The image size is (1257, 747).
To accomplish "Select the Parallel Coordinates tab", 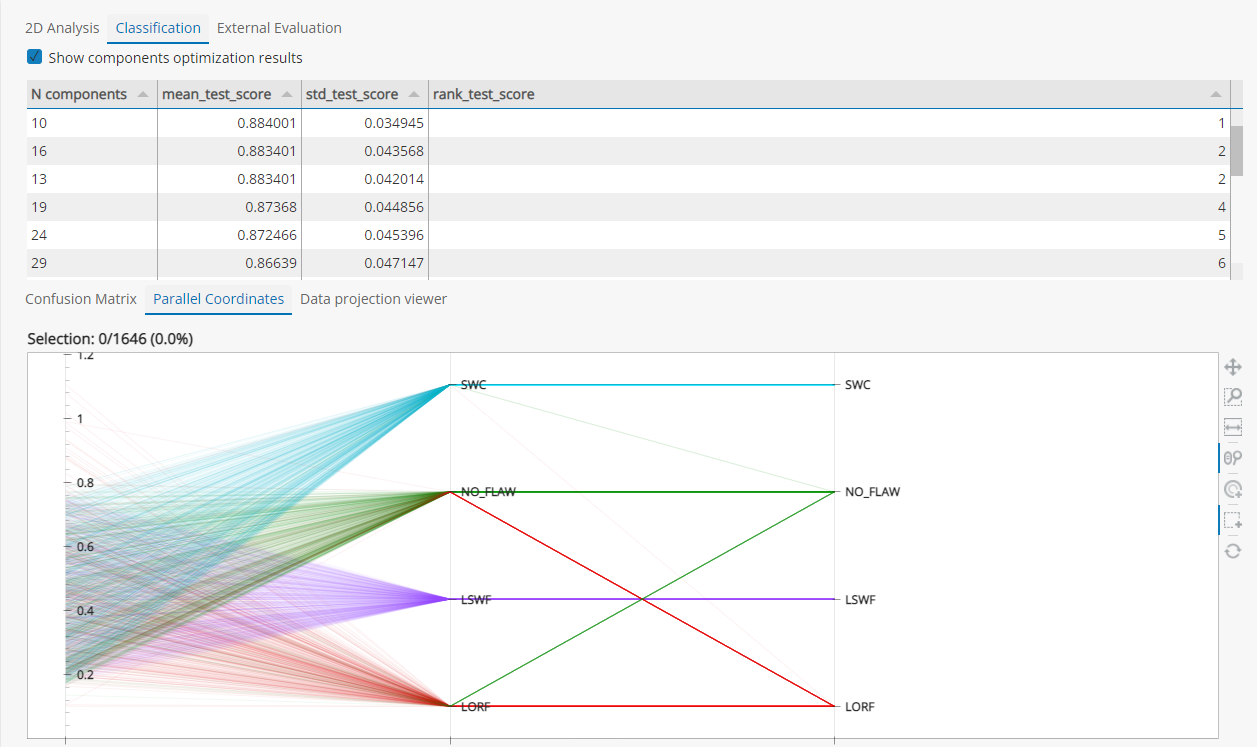I will click(219, 299).
